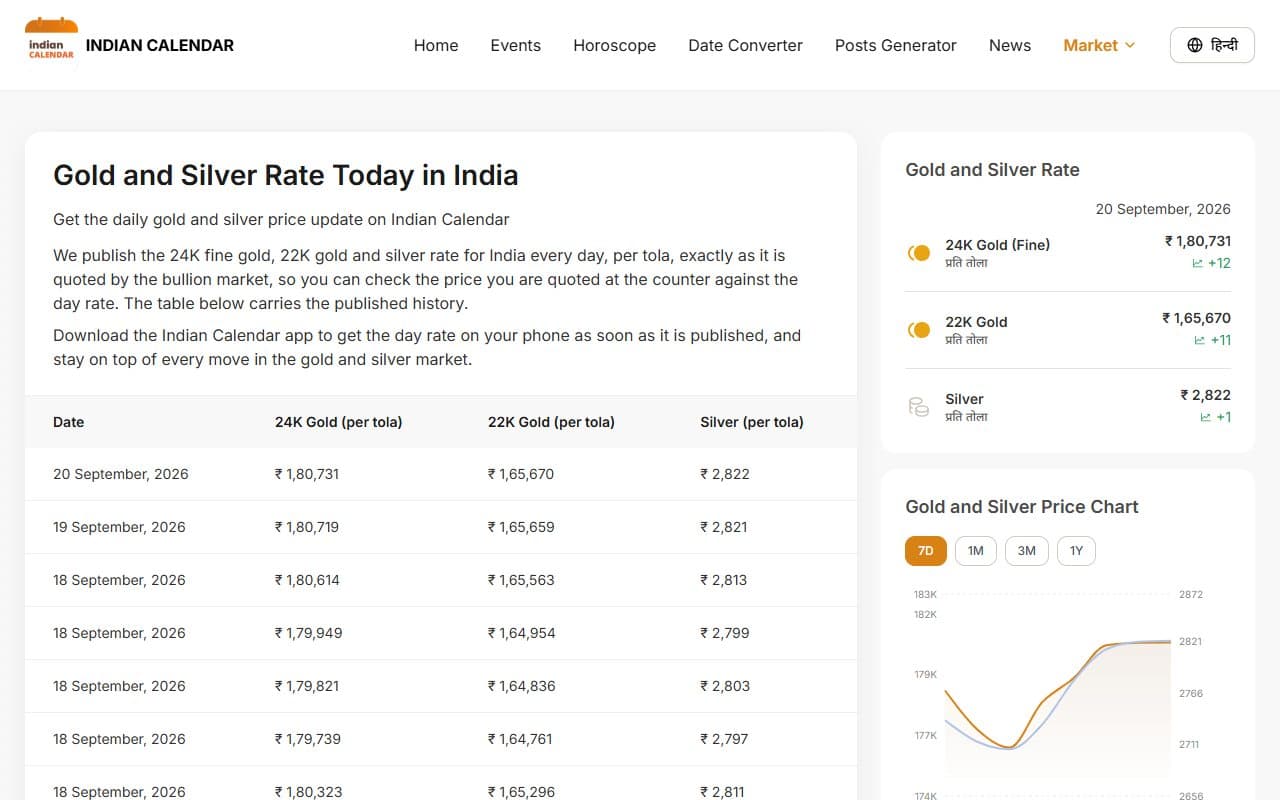Click the ₹ 1,64,954 price cell
The width and height of the screenshot is (1280, 800).
click(x=521, y=633)
